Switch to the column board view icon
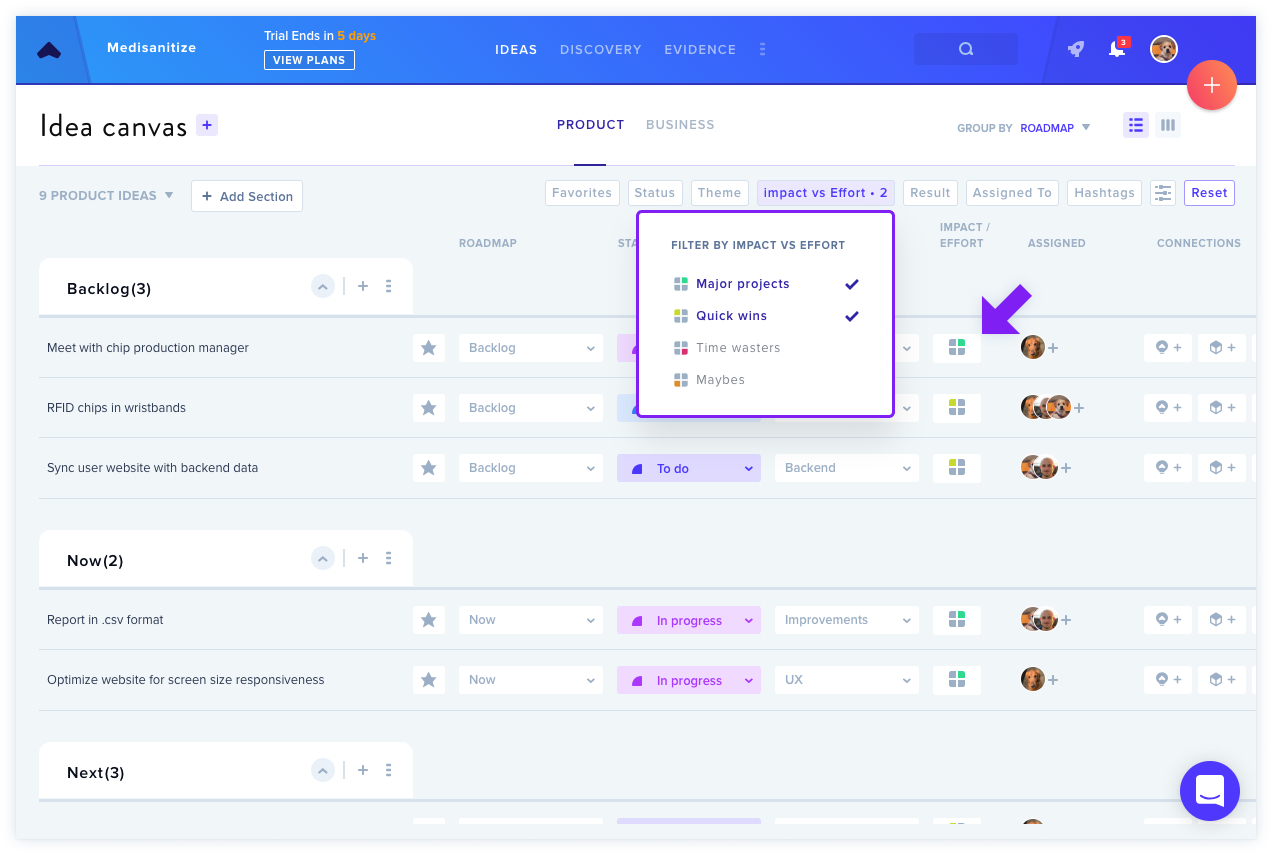Screen dimensions: 1272x855 pos(1167,125)
